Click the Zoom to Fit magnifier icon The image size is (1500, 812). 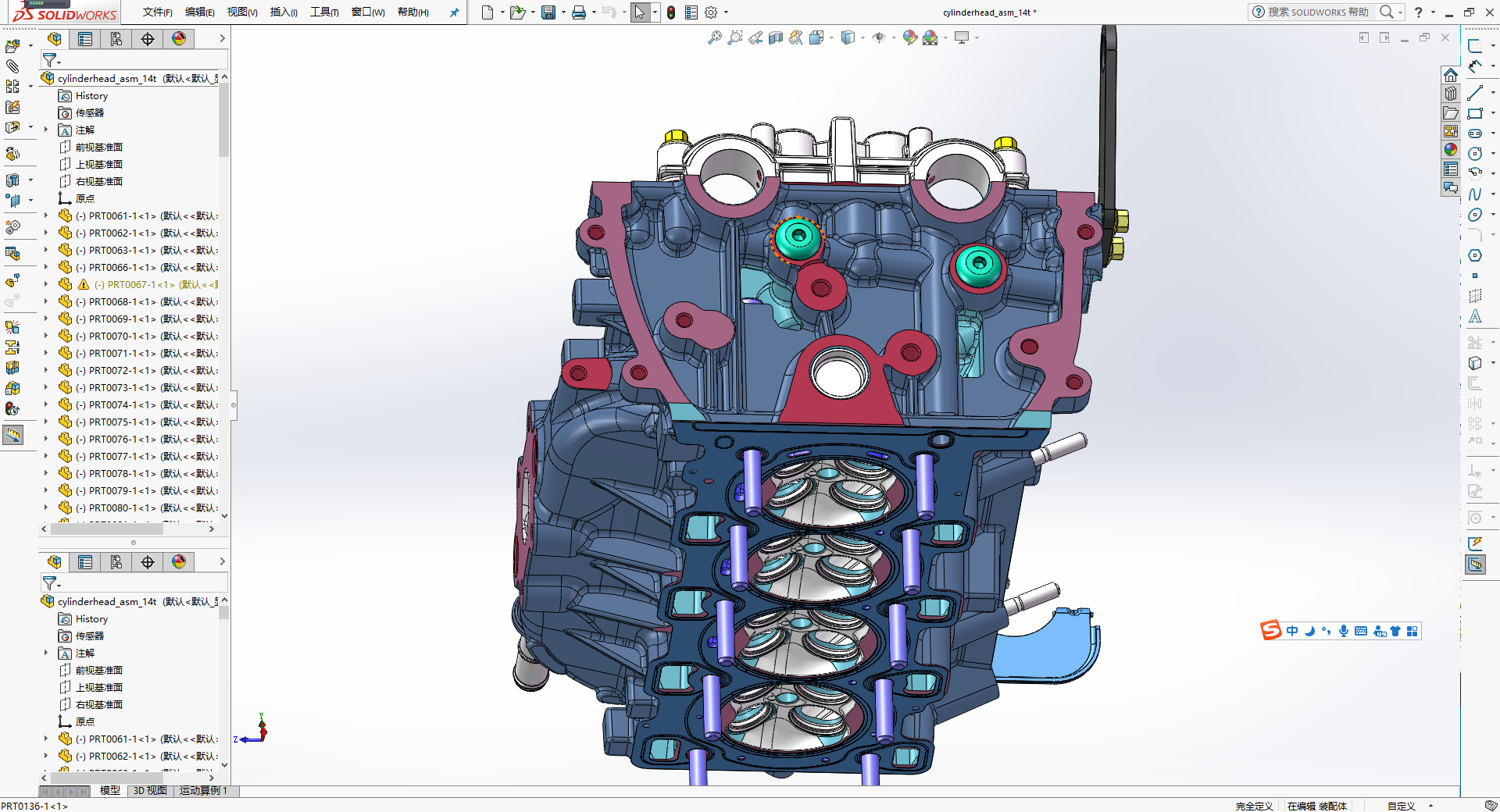pyautogui.click(x=714, y=37)
